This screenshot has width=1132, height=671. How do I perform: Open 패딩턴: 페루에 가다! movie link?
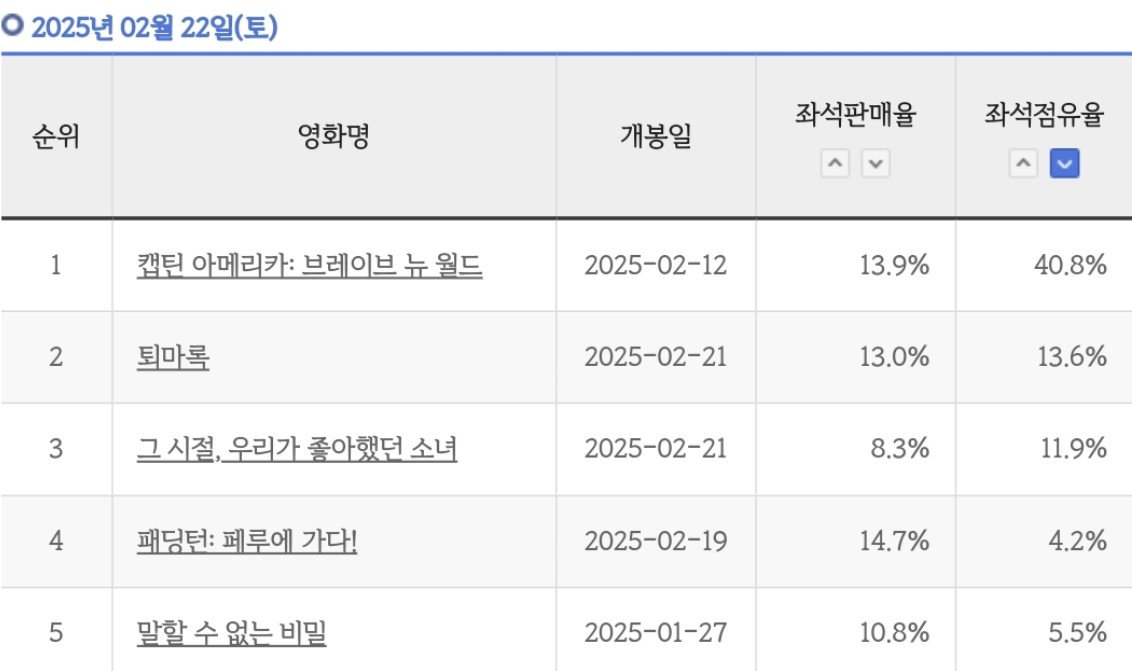(247, 542)
